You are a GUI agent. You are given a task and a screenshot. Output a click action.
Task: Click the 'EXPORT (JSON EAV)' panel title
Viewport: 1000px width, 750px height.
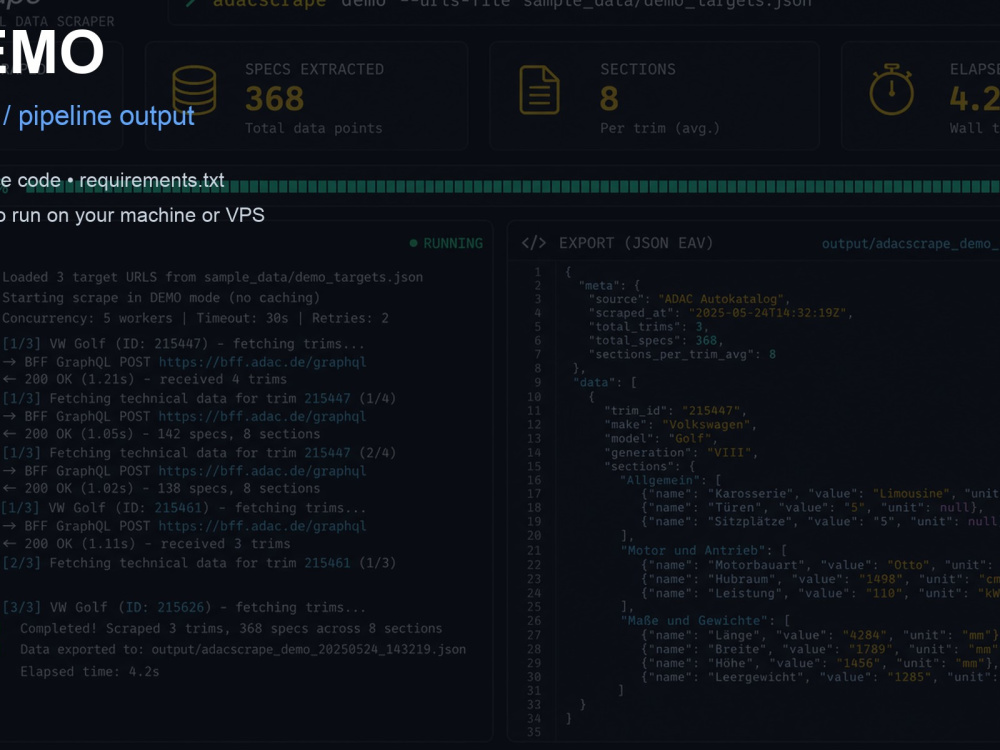click(636, 243)
